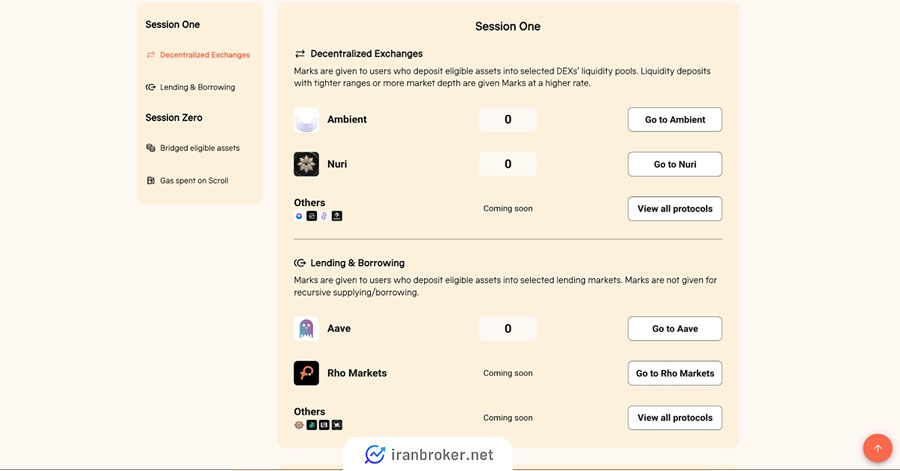
Task: Click the Go to Nuri button
Action: (x=675, y=164)
